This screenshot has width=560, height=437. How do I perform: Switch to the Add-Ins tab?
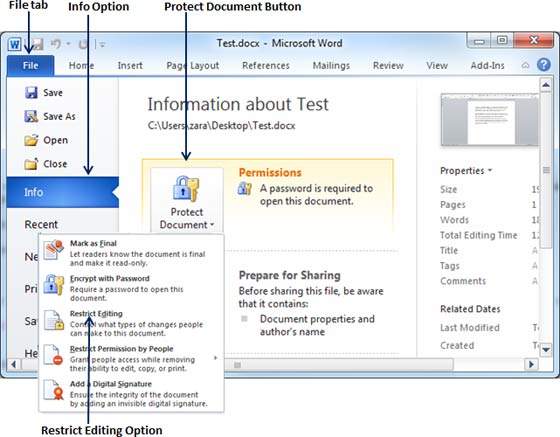coord(488,65)
